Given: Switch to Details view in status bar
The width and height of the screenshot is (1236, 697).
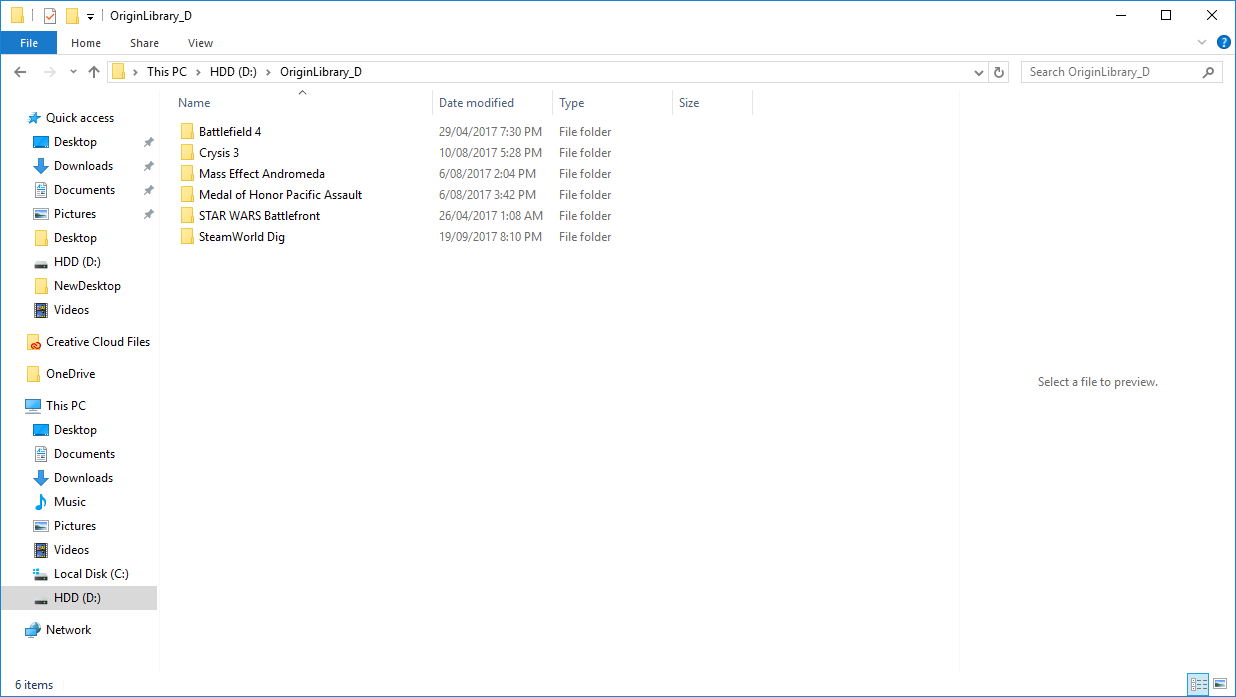Looking at the screenshot, I should (x=1198, y=684).
